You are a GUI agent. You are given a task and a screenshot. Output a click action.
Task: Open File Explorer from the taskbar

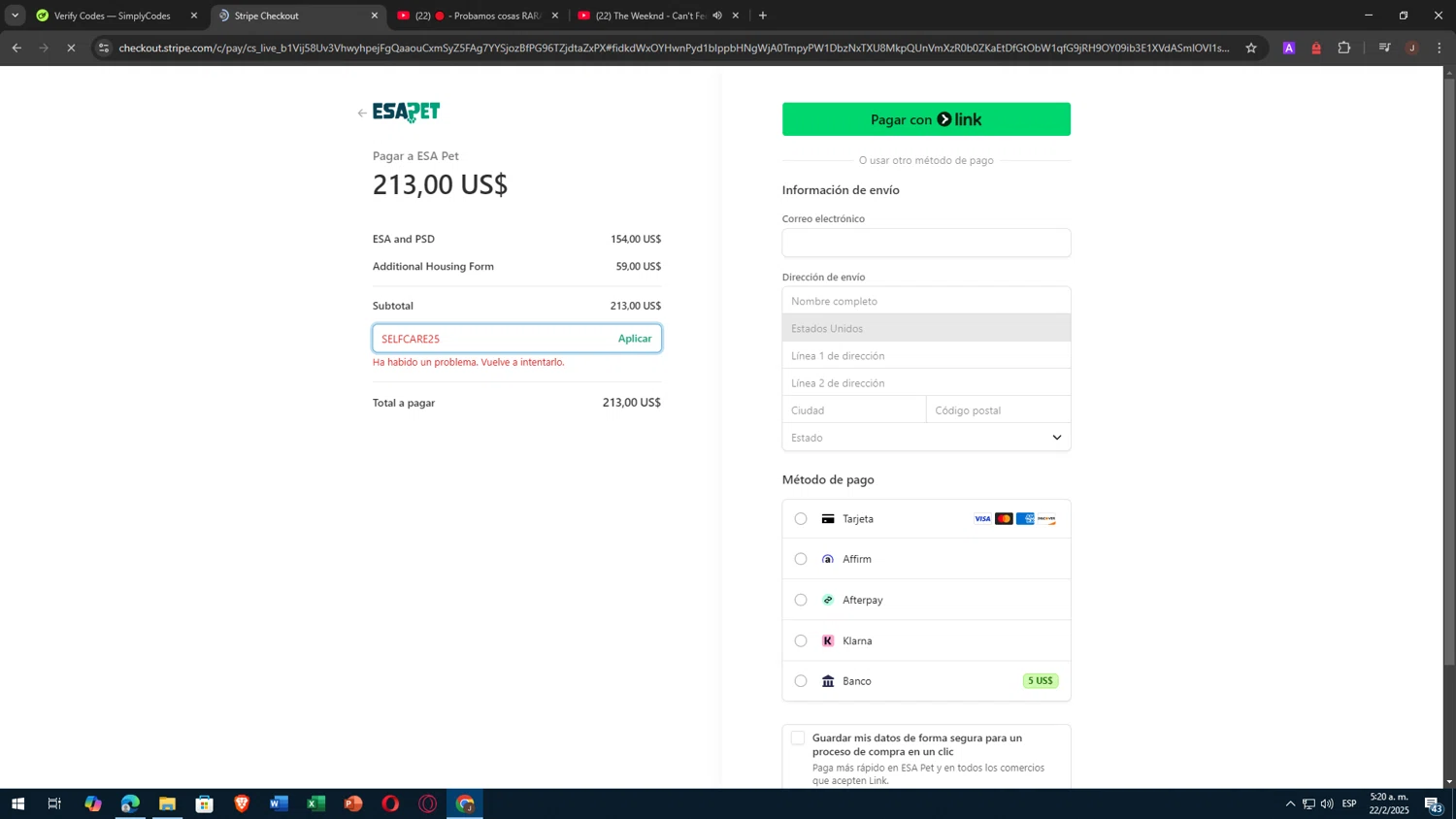tap(167, 803)
